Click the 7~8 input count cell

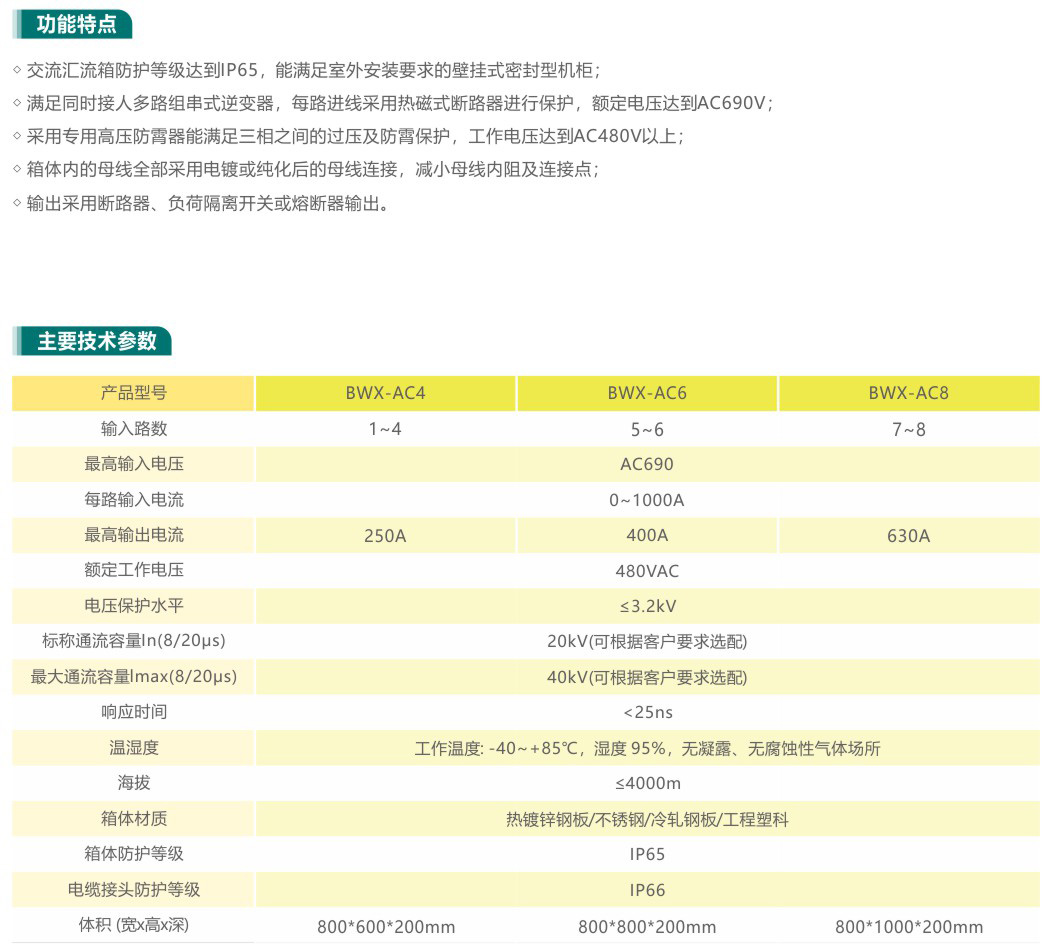909,429
